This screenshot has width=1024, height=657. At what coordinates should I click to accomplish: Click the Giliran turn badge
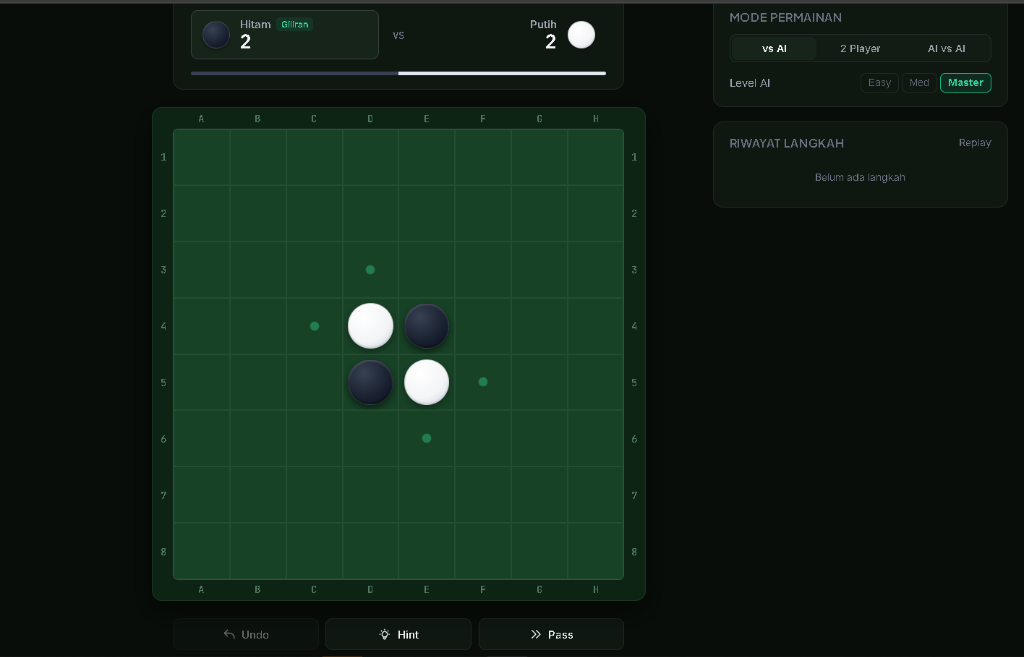coord(295,24)
